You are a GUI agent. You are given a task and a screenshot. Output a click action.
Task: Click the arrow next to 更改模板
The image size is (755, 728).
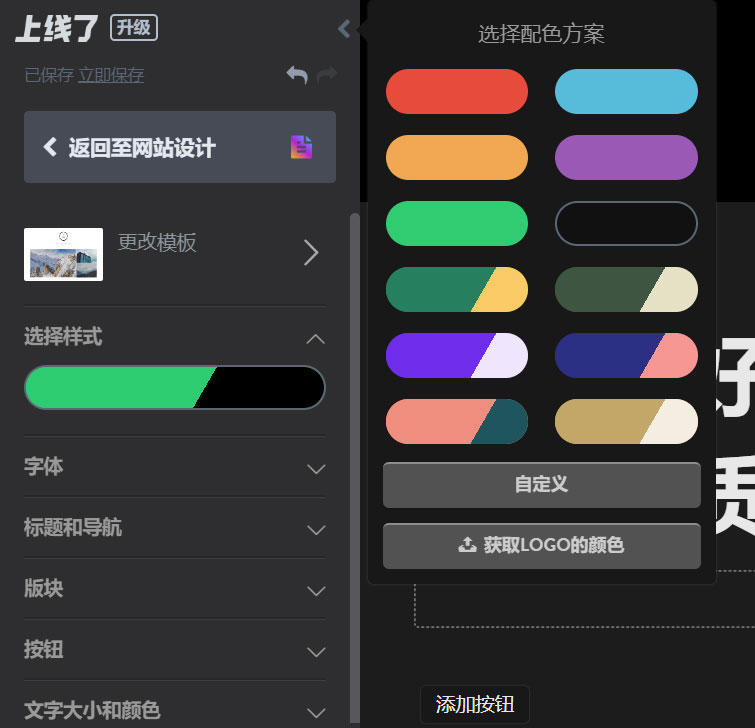(311, 253)
